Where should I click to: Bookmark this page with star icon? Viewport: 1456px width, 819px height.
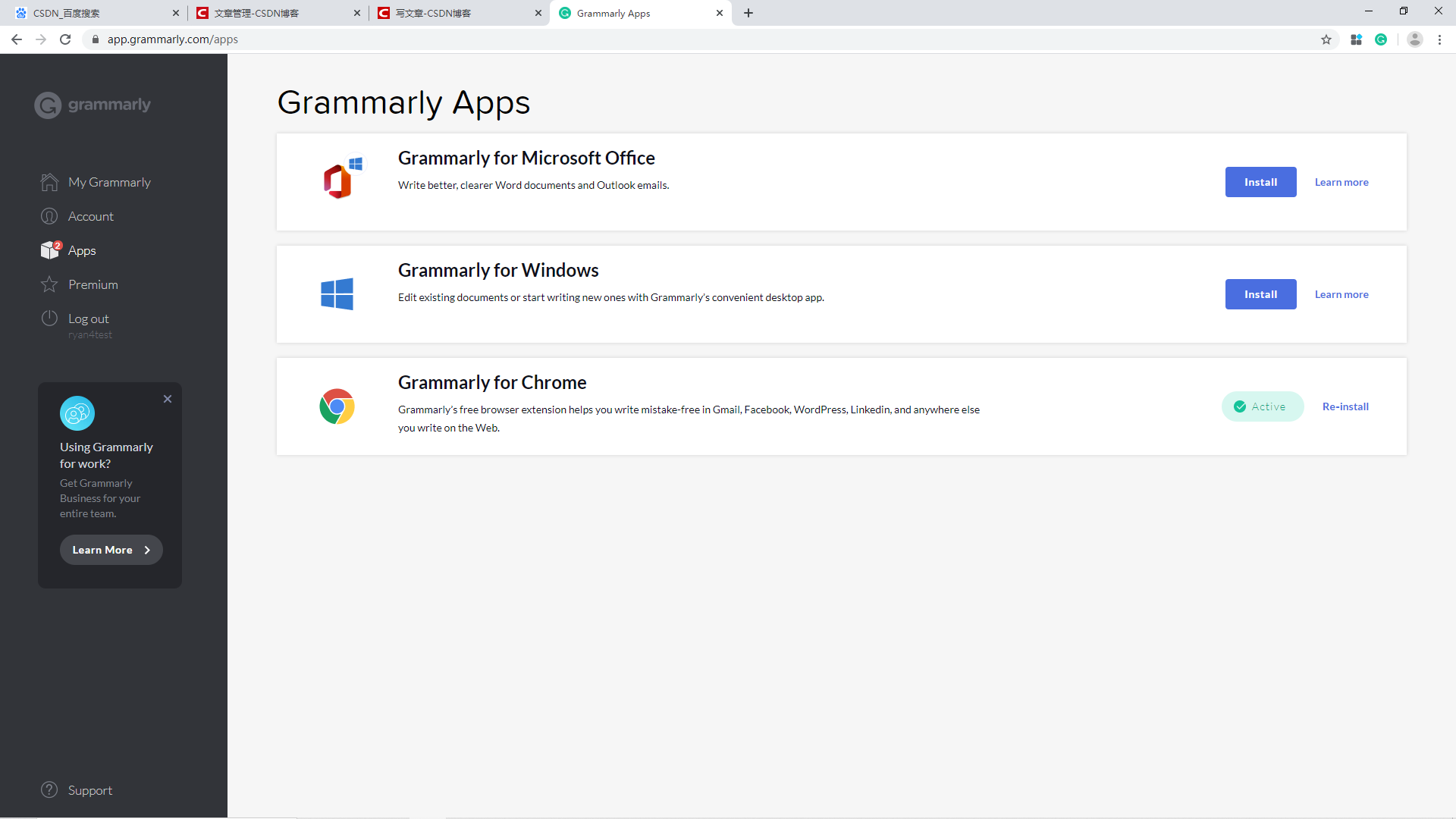coord(1326,39)
